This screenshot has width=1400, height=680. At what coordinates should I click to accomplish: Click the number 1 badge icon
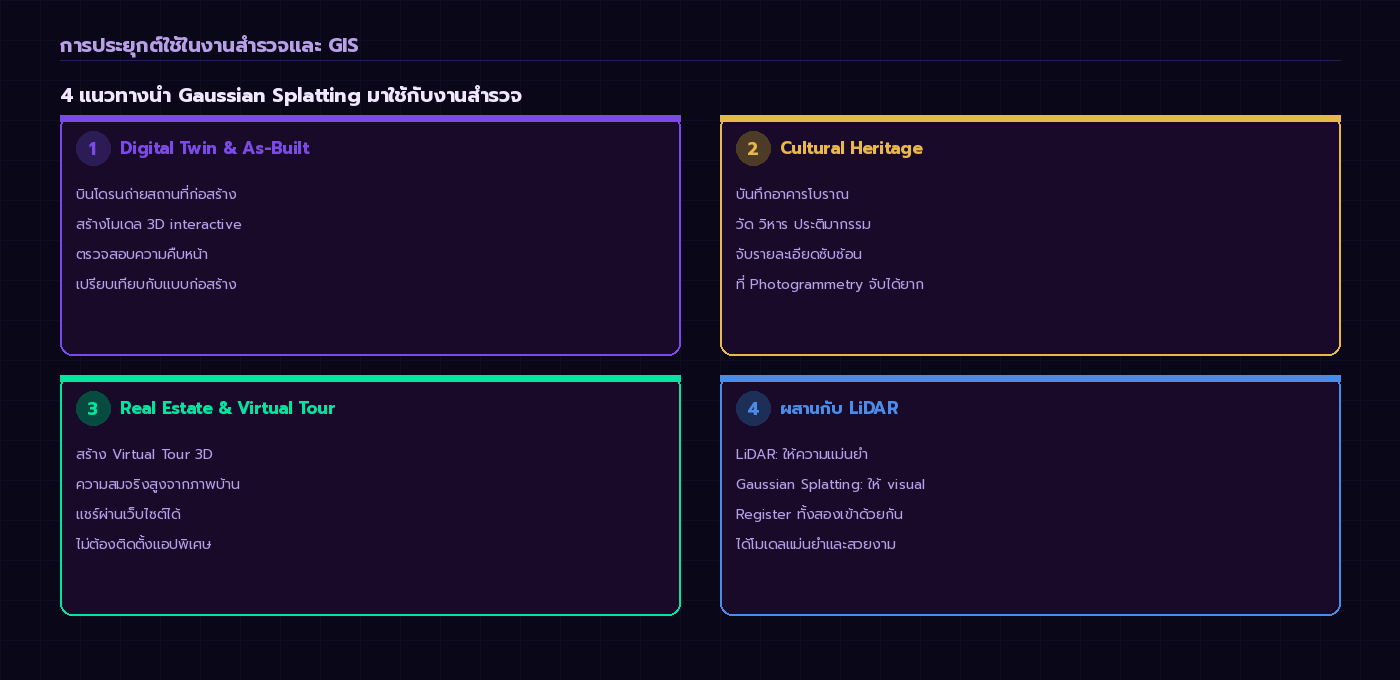pyautogui.click(x=93, y=149)
